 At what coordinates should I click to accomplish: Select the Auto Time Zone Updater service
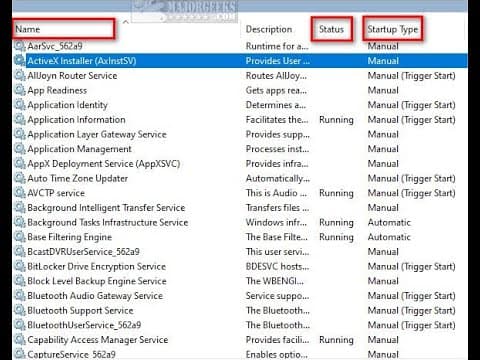pyautogui.click(x=78, y=178)
